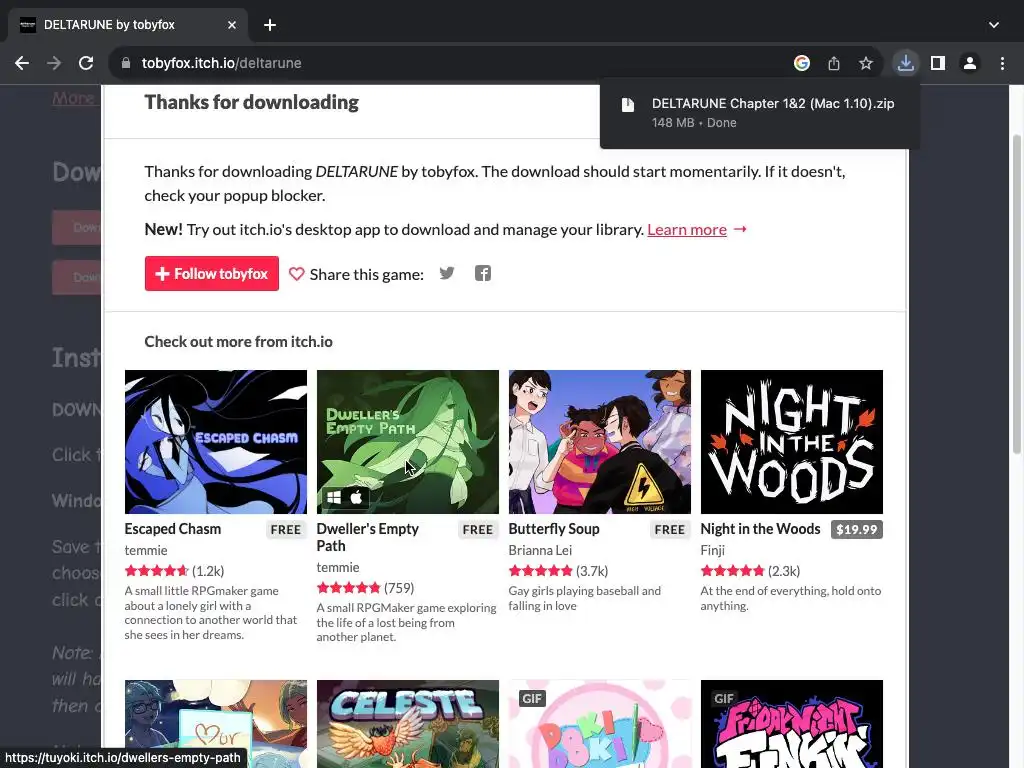Click the page vertical scrollbar
The height and width of the screenshot is (768, 1024).
coord(1017,294)
